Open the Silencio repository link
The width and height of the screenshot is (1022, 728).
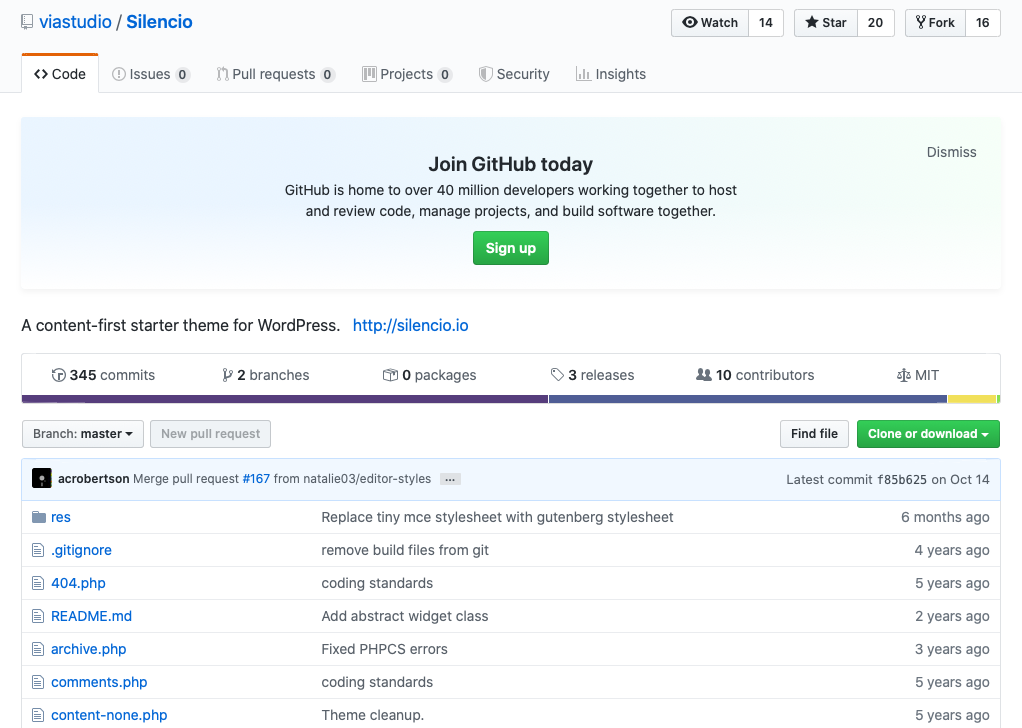(159, 22)
